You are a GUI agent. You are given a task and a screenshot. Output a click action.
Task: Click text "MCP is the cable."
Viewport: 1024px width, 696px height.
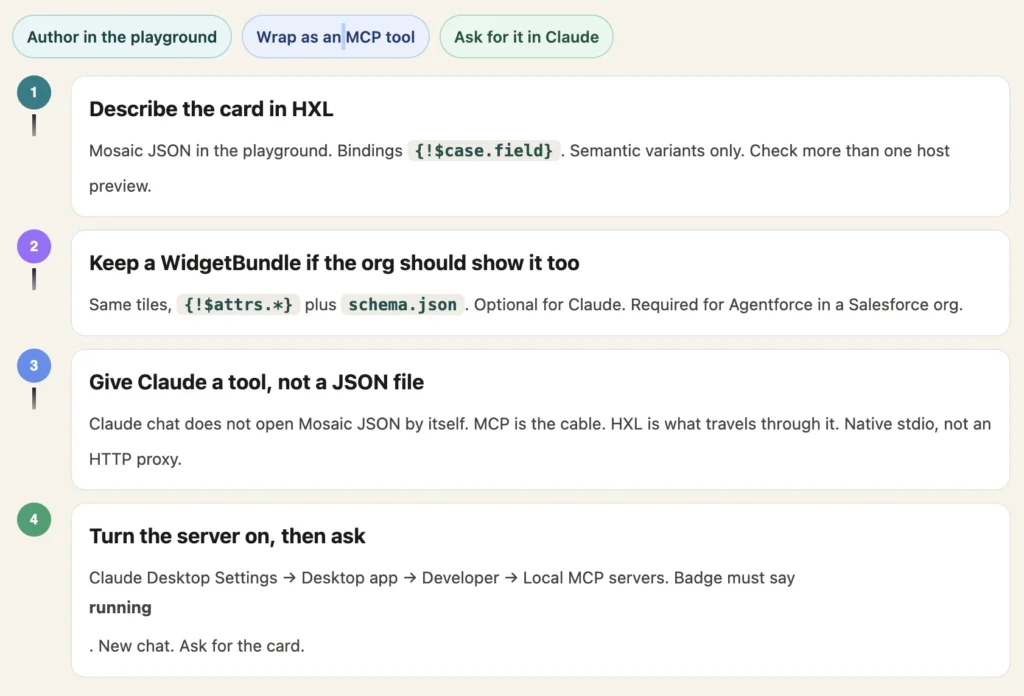(x=539, y=424)
